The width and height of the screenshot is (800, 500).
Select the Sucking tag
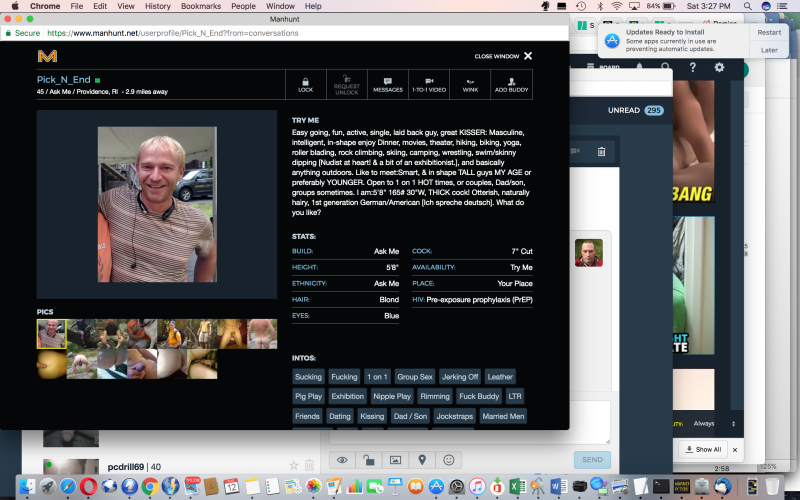[x=308, y=377]
